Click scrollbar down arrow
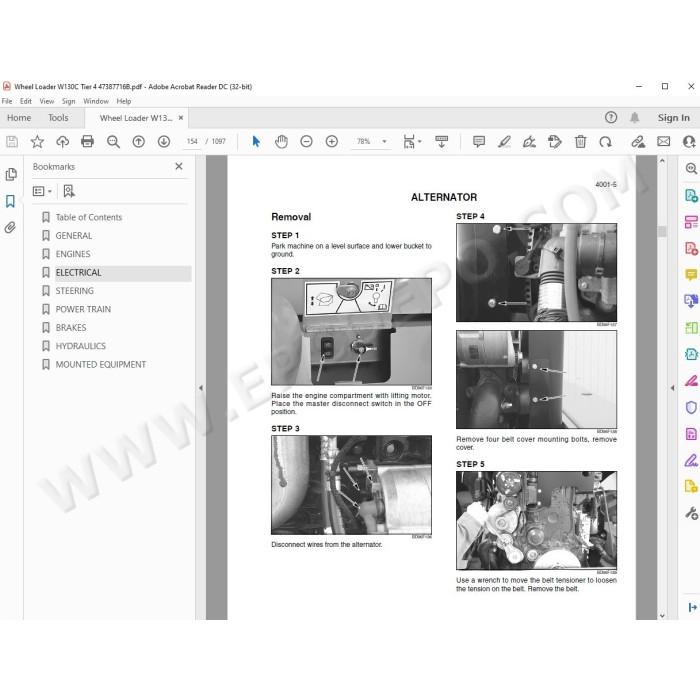The height and width of the screenshot is (700, 700). click(662, 616)
